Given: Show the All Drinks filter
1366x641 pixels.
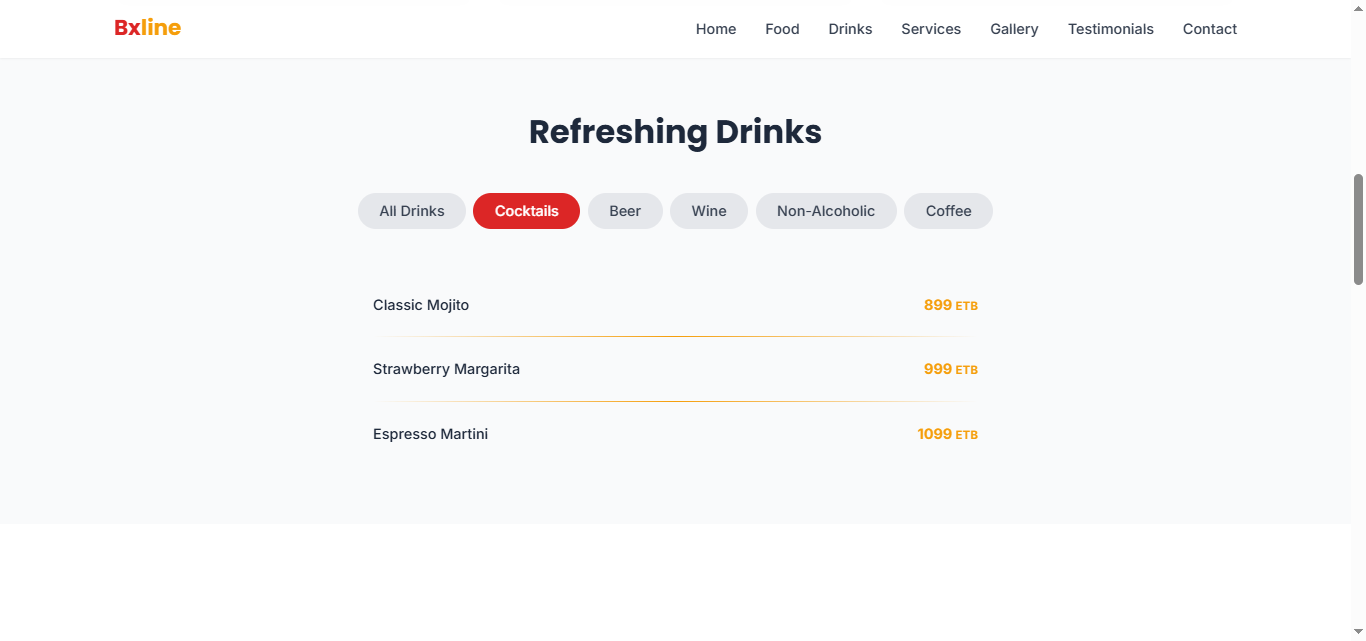Looking at the screenshot, I should 411,211.
